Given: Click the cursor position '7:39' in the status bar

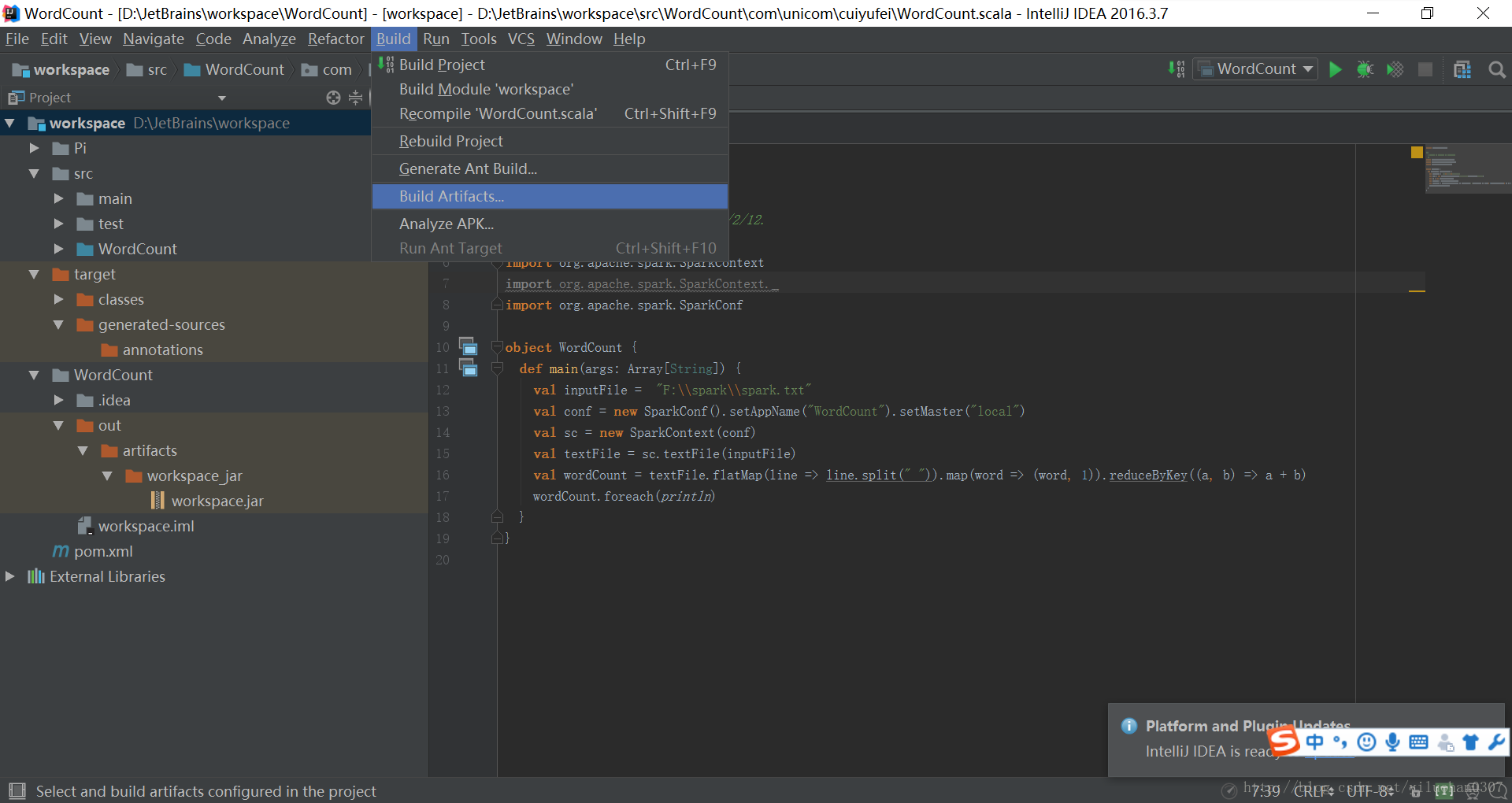Looking at the screenshot, I should (1266, 791).
